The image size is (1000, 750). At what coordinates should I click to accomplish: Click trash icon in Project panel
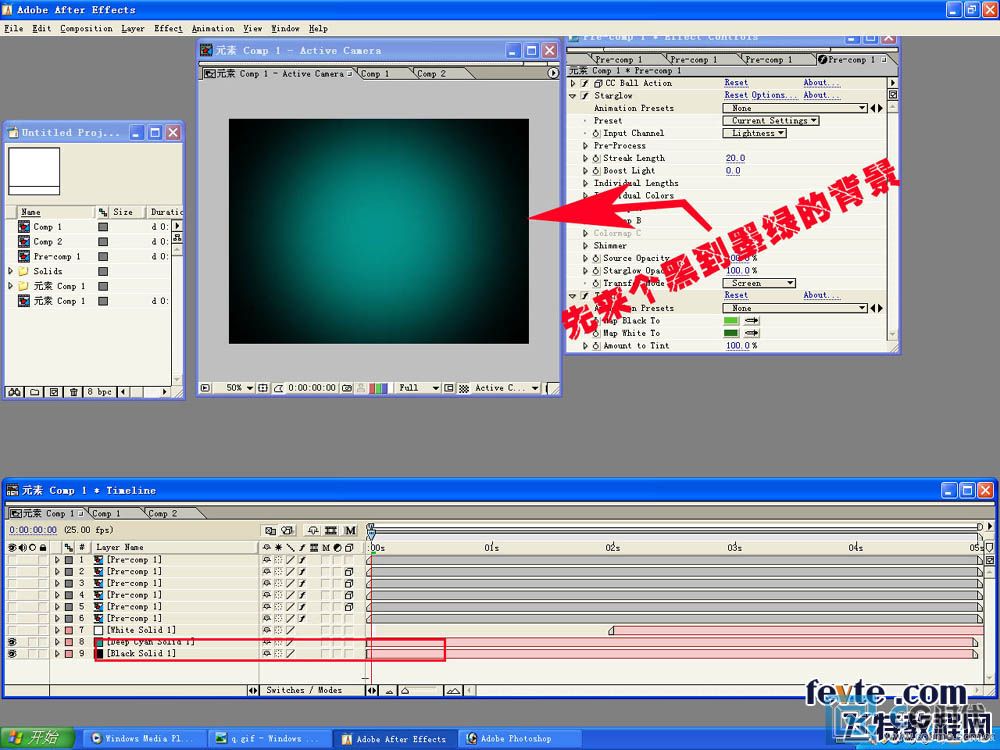coord(74,392)
